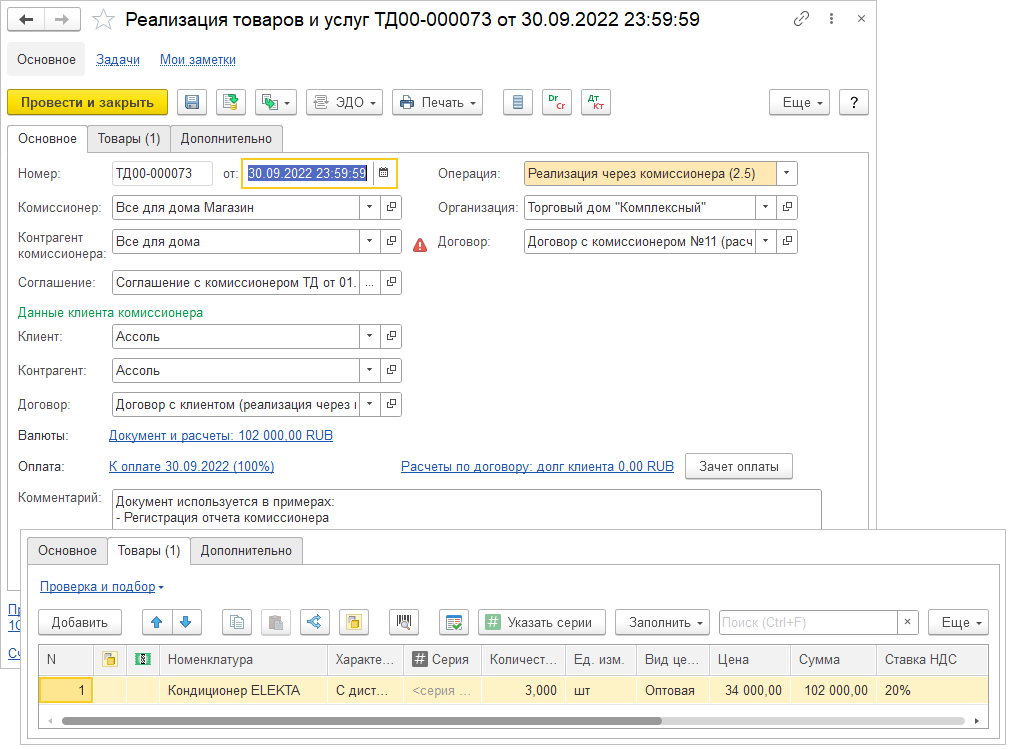Open Заполнить dropdown button
Viewport: 1009px width, 749px height.
tap(662, 622)
